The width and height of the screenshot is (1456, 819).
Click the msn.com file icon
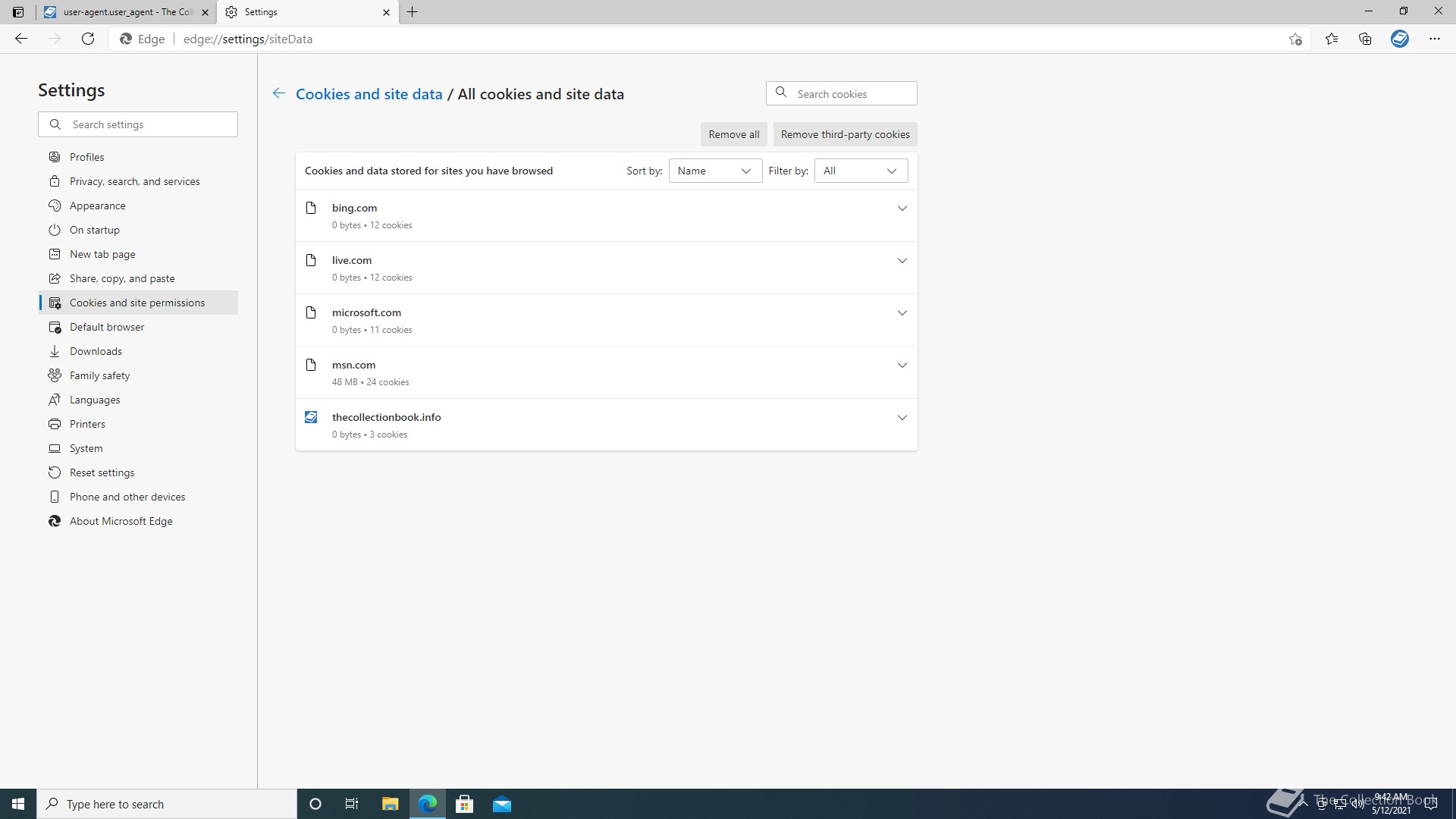tap(311, 365)
